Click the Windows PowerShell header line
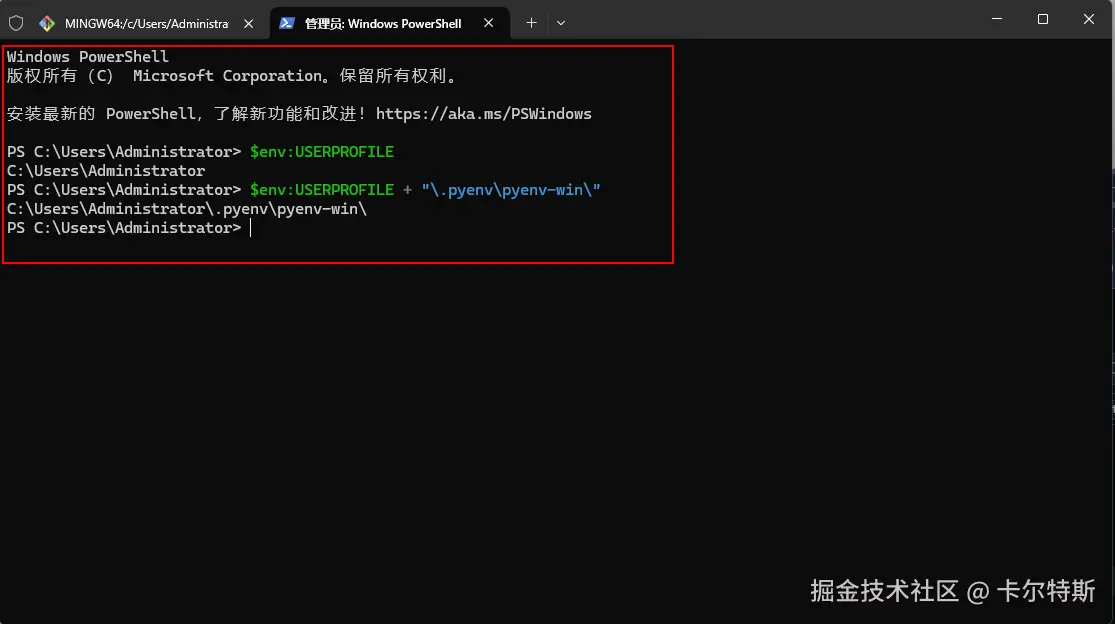The image size is (1115, 624). [x=87, y=57]
